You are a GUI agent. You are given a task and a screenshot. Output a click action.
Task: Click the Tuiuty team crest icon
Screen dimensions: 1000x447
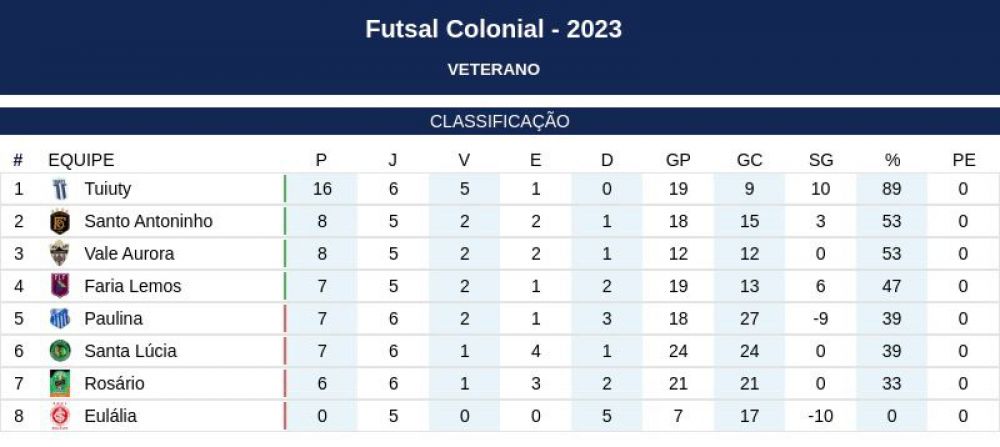60,189
